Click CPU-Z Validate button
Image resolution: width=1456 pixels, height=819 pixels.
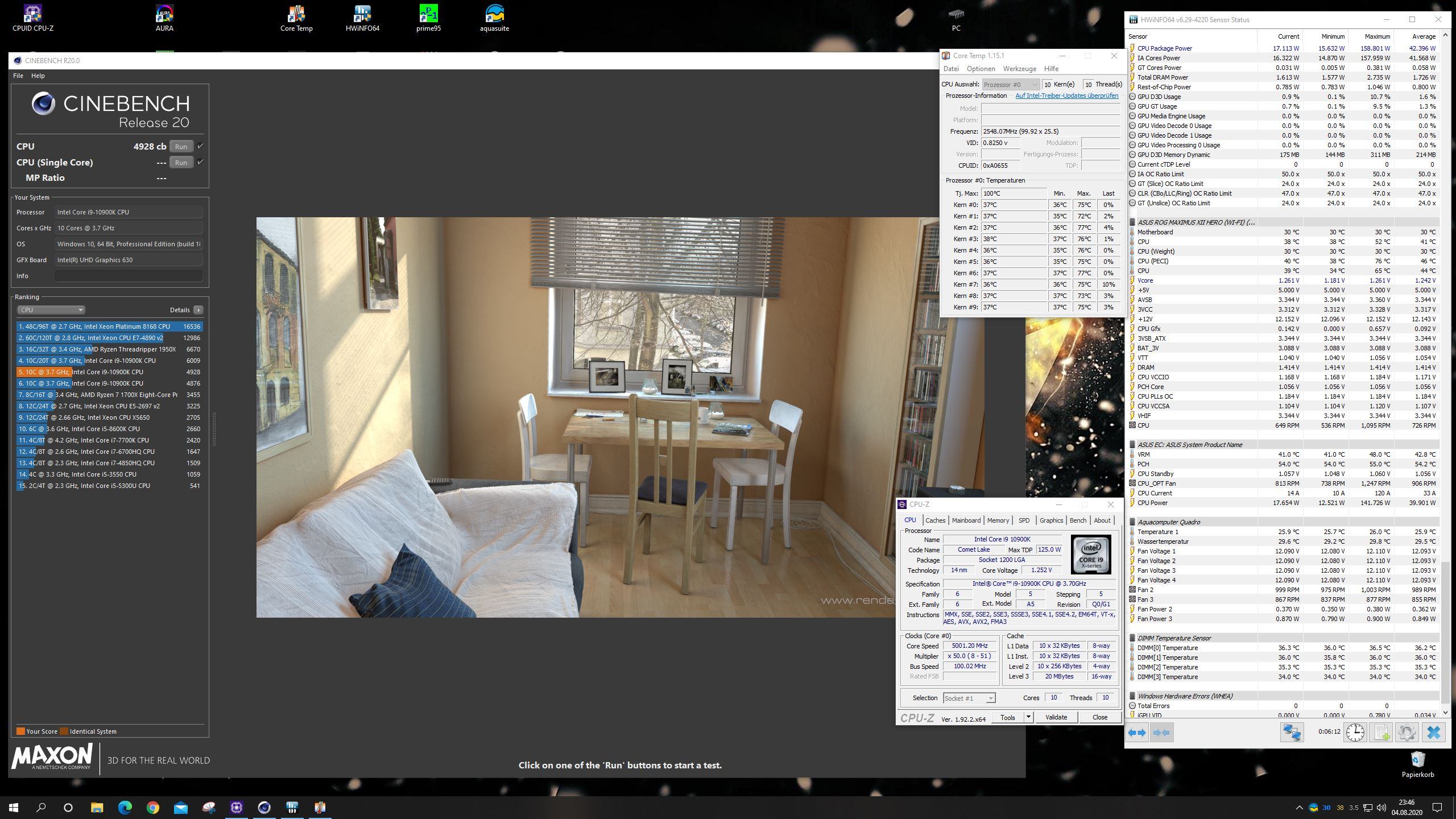[x=1056, y=717]
